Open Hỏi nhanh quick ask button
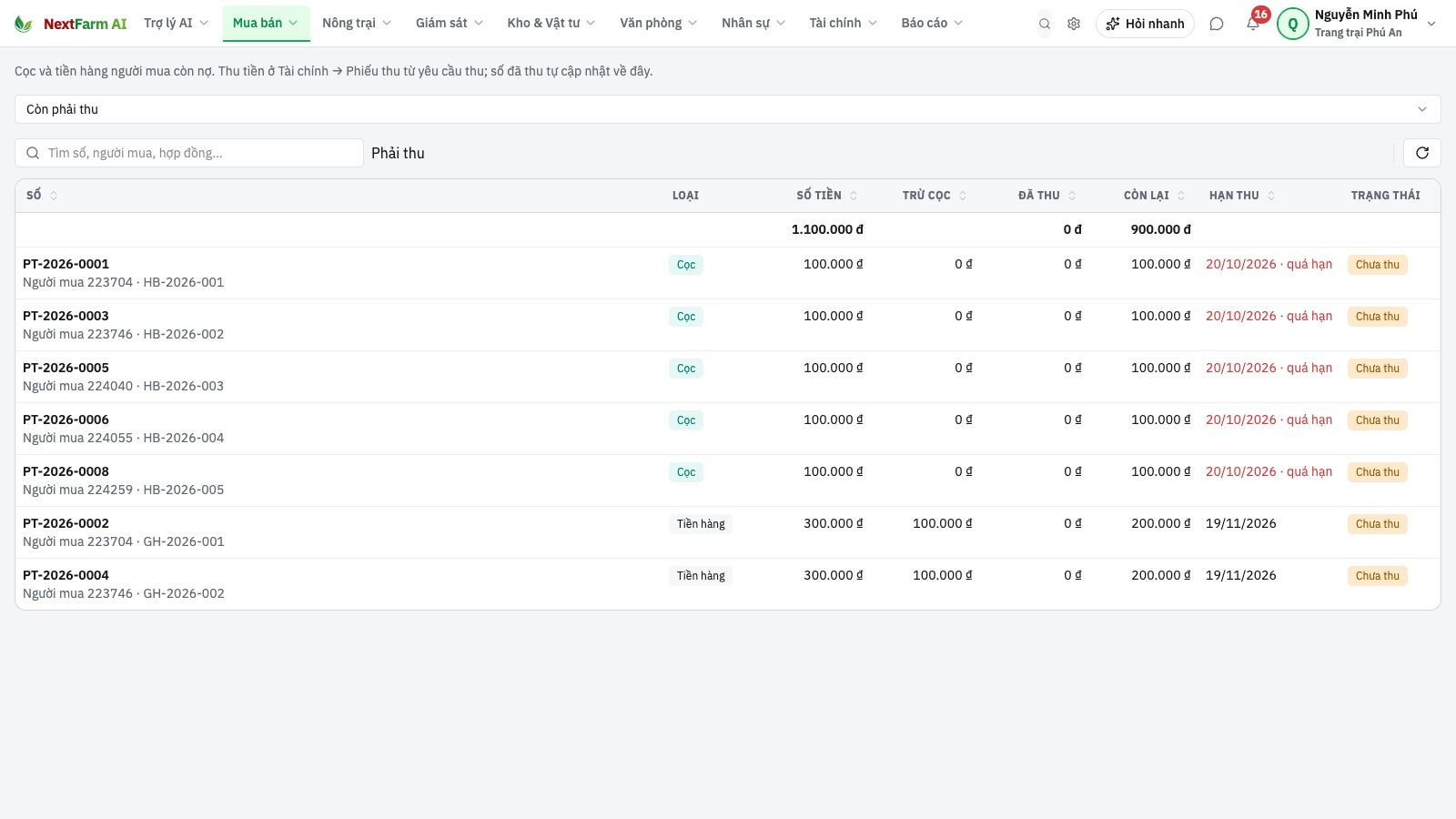Viewport: 1456px width, 819px height. tap(1145, 24)
